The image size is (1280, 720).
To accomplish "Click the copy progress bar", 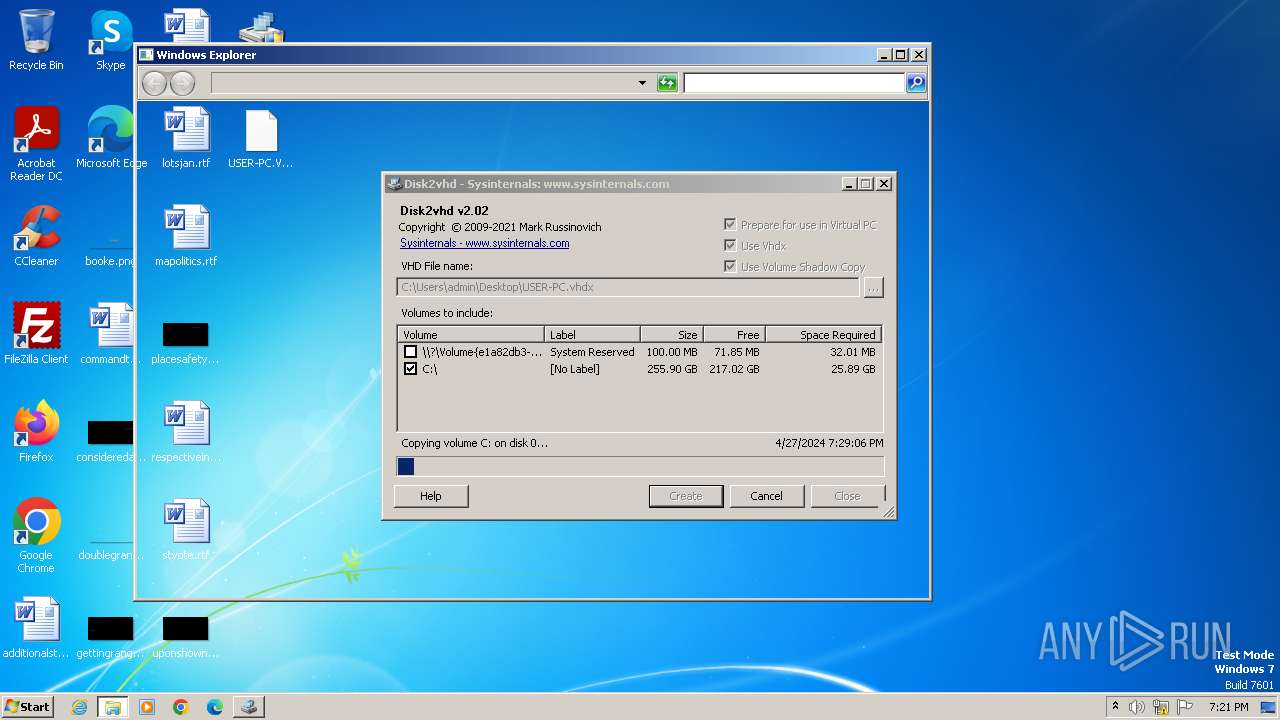I will pyautogui.click(x=640, y=466).
